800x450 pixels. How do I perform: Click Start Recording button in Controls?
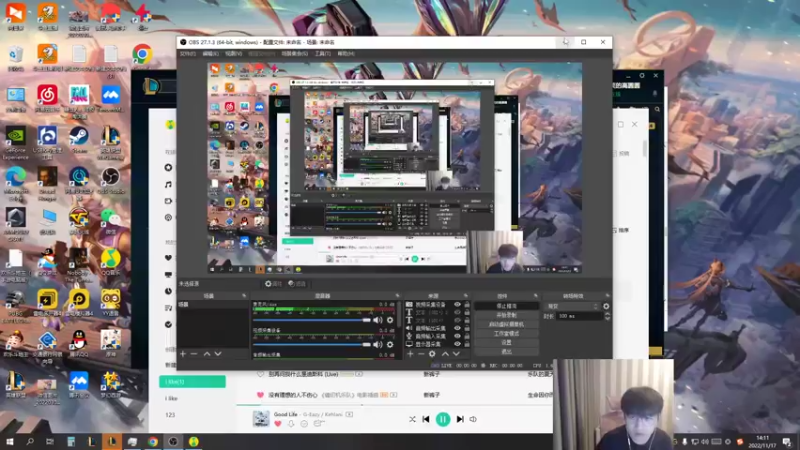506,315
